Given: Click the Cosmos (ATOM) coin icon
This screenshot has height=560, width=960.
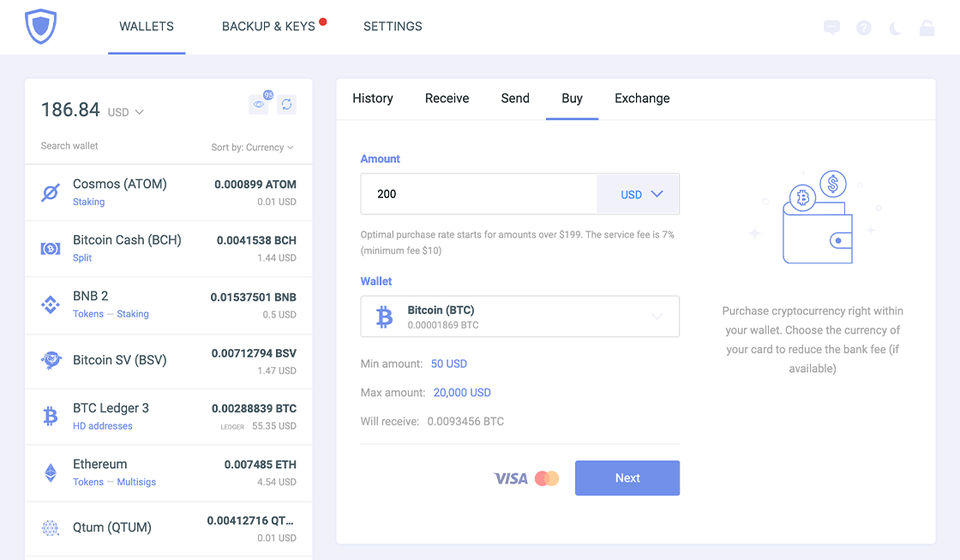Looking at the screenshot, I should pos(50,193).
